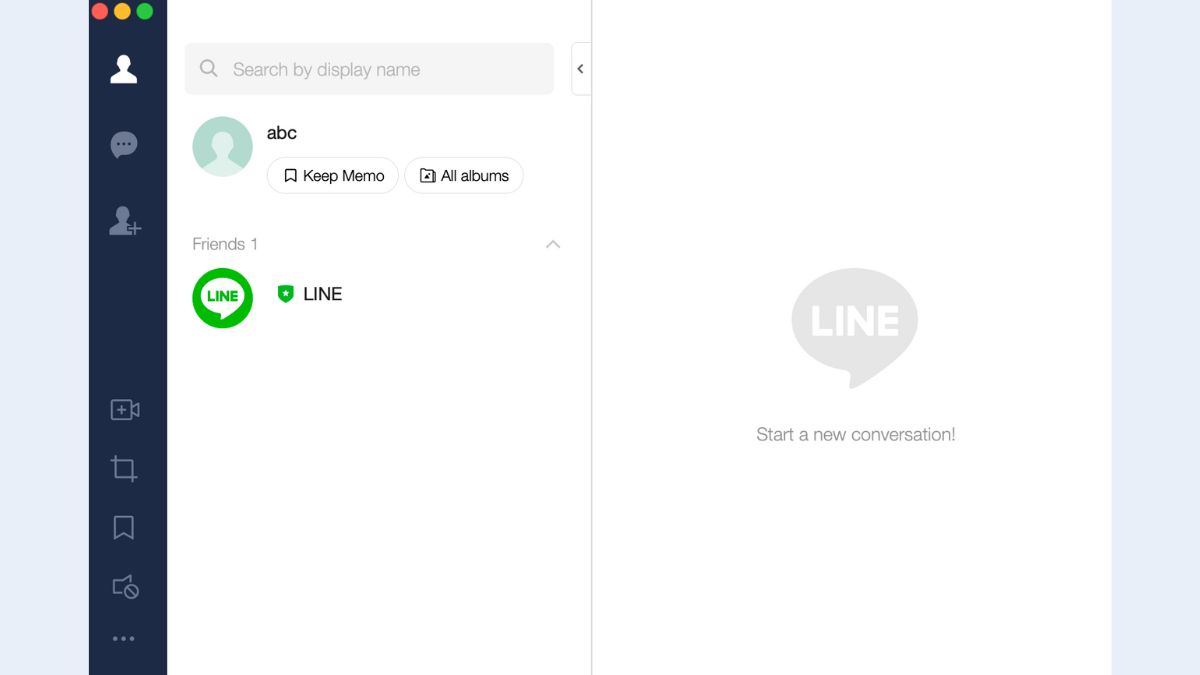This screenshot has width=1200, height=675.
Task: Toggle the notifications mute speaker icon
Action: 124,587
